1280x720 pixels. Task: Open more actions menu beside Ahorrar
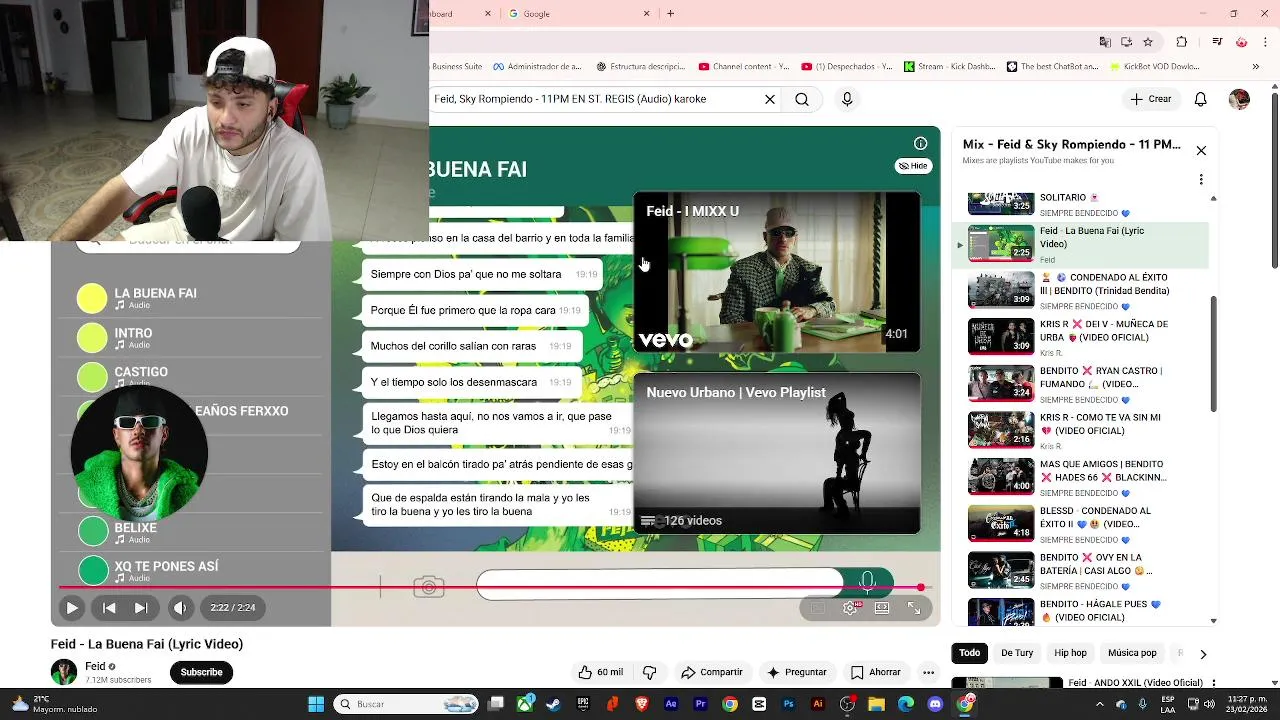(x=928, y=672)
